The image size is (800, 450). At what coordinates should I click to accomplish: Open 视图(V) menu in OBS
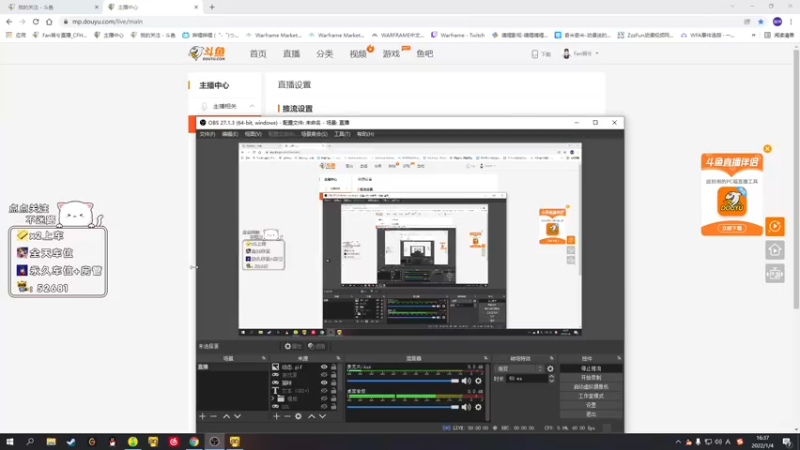pyautogui.click(x=253, y=134)
